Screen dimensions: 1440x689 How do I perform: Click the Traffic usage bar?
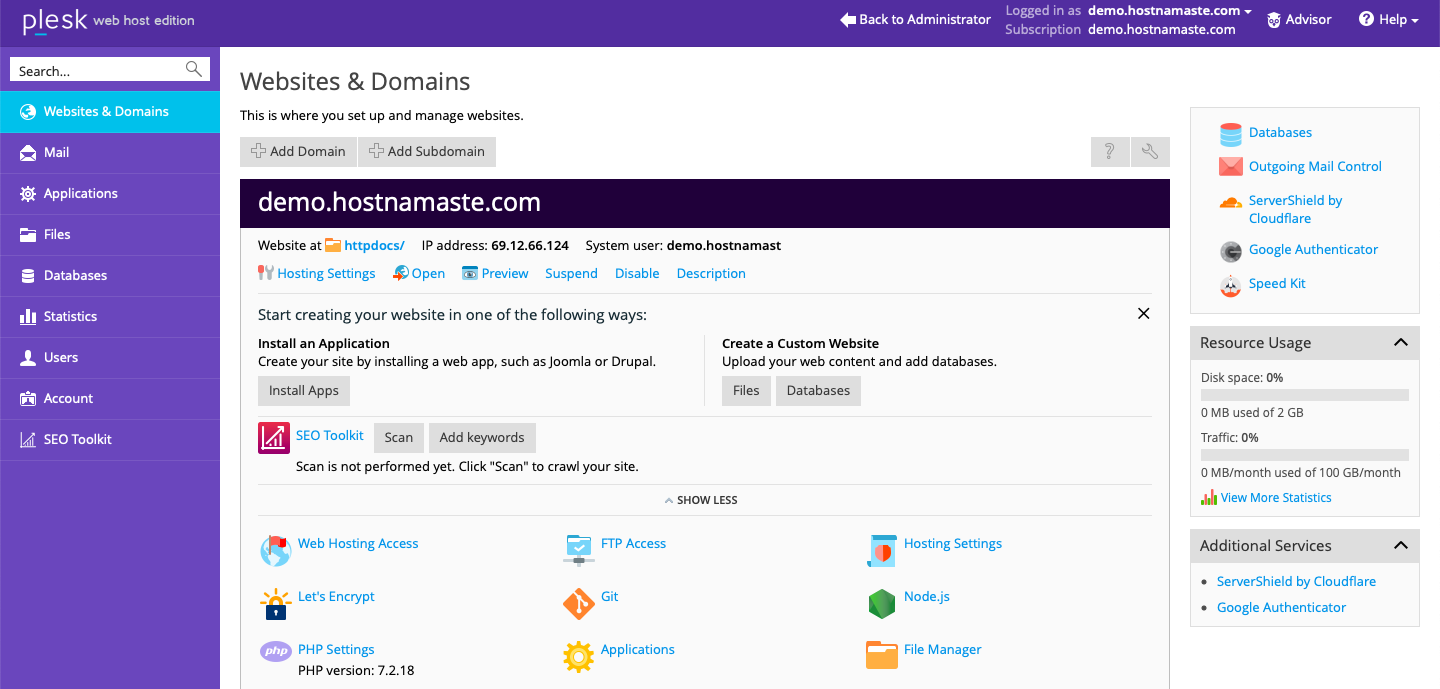pos(1305,455)
